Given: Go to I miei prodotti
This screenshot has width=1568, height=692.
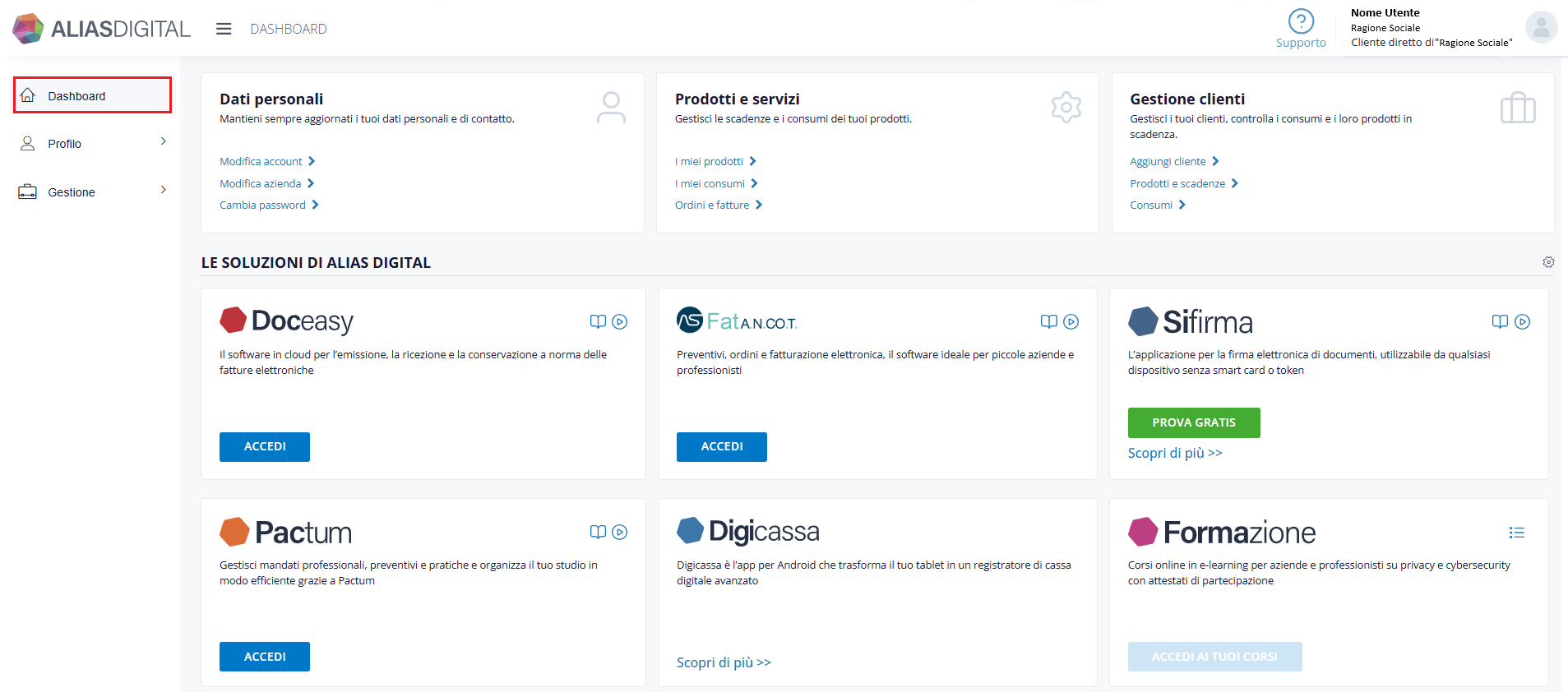Looking at the screenshot, I should click(x=715, y=161).
